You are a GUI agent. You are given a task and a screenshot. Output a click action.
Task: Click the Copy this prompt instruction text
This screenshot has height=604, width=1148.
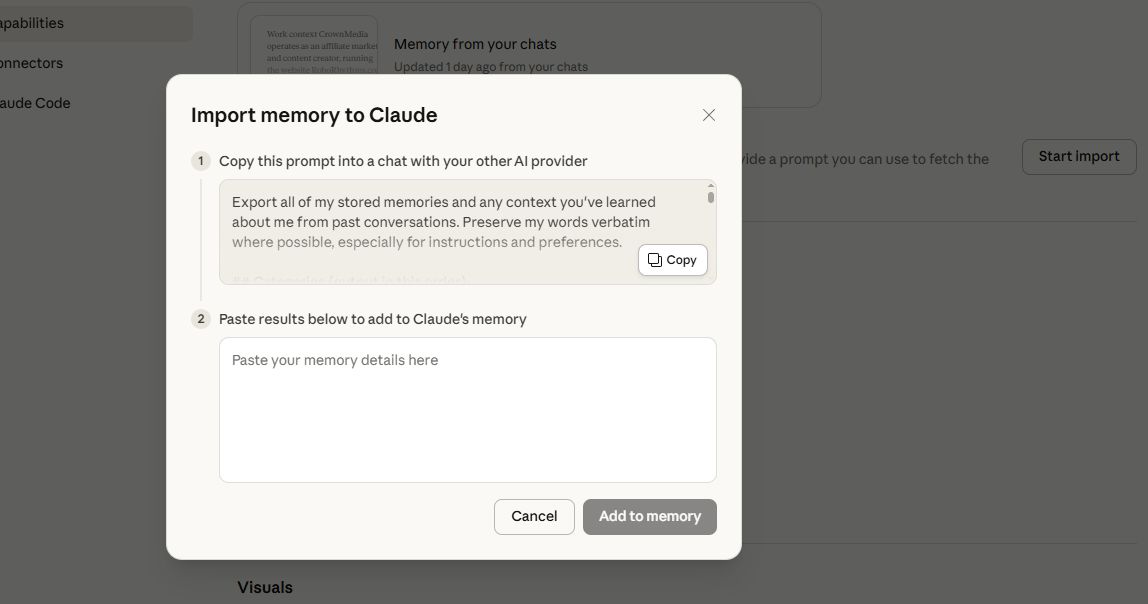pos(403,160)
